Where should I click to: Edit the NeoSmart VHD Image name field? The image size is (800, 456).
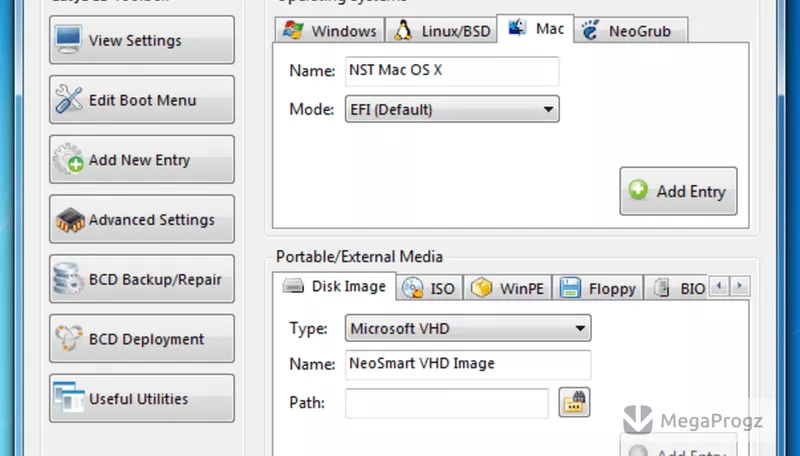468,364
